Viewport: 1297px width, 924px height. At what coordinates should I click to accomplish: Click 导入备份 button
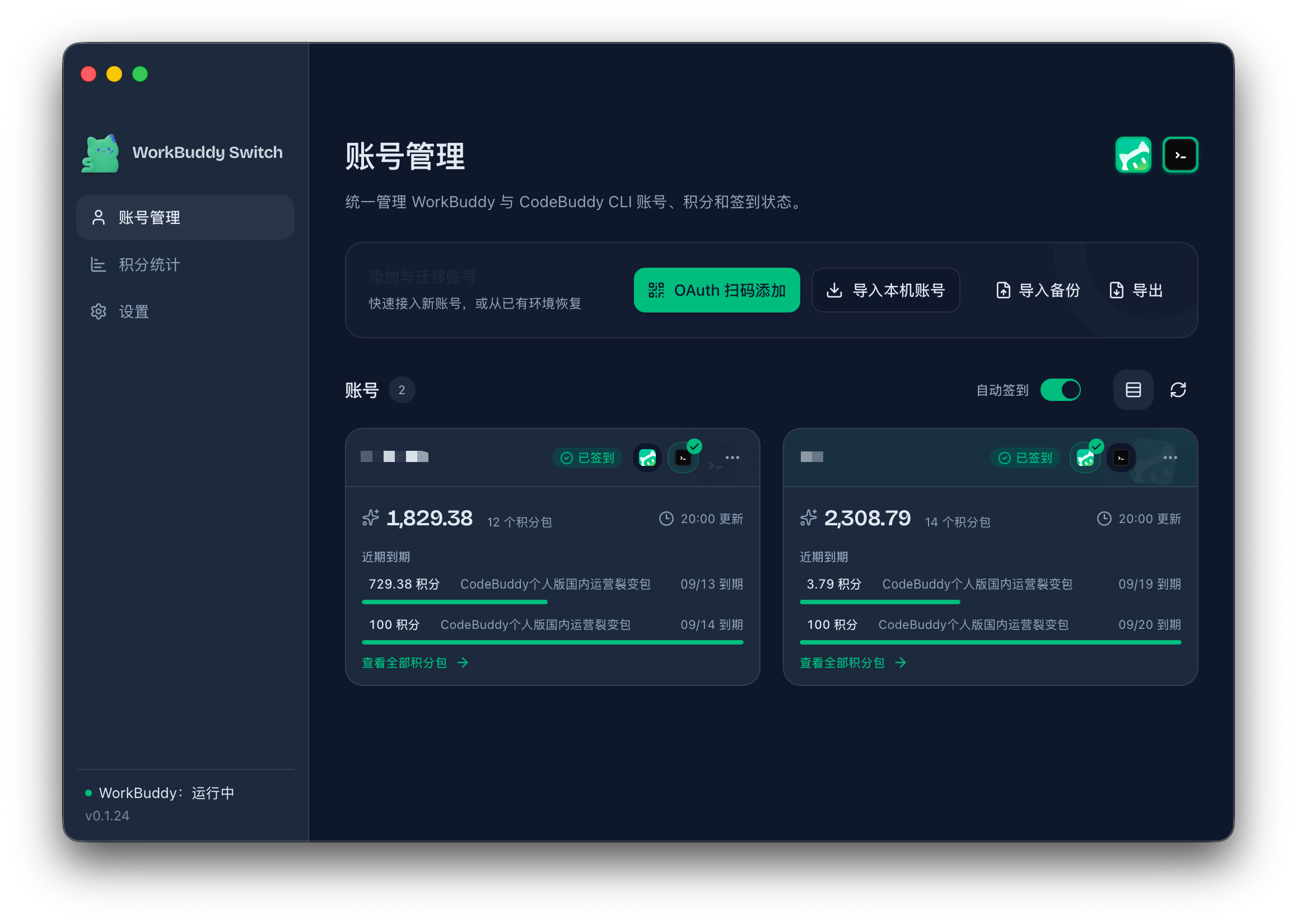coord(1038,290)
